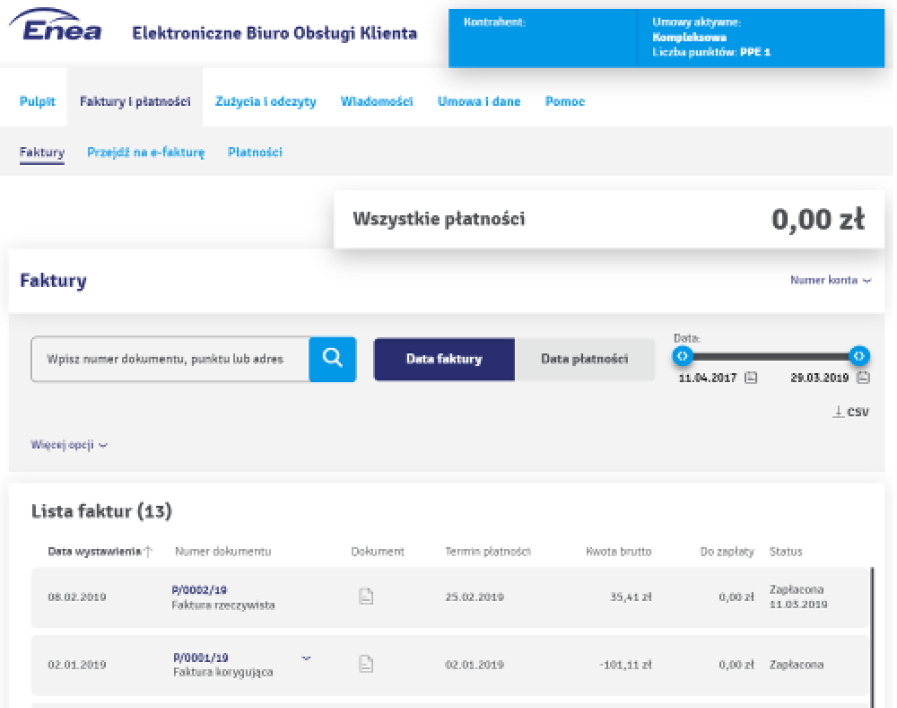Click the left date range slider handle
The width and height of the screenshot is (897, 708).
click(682, 356)
